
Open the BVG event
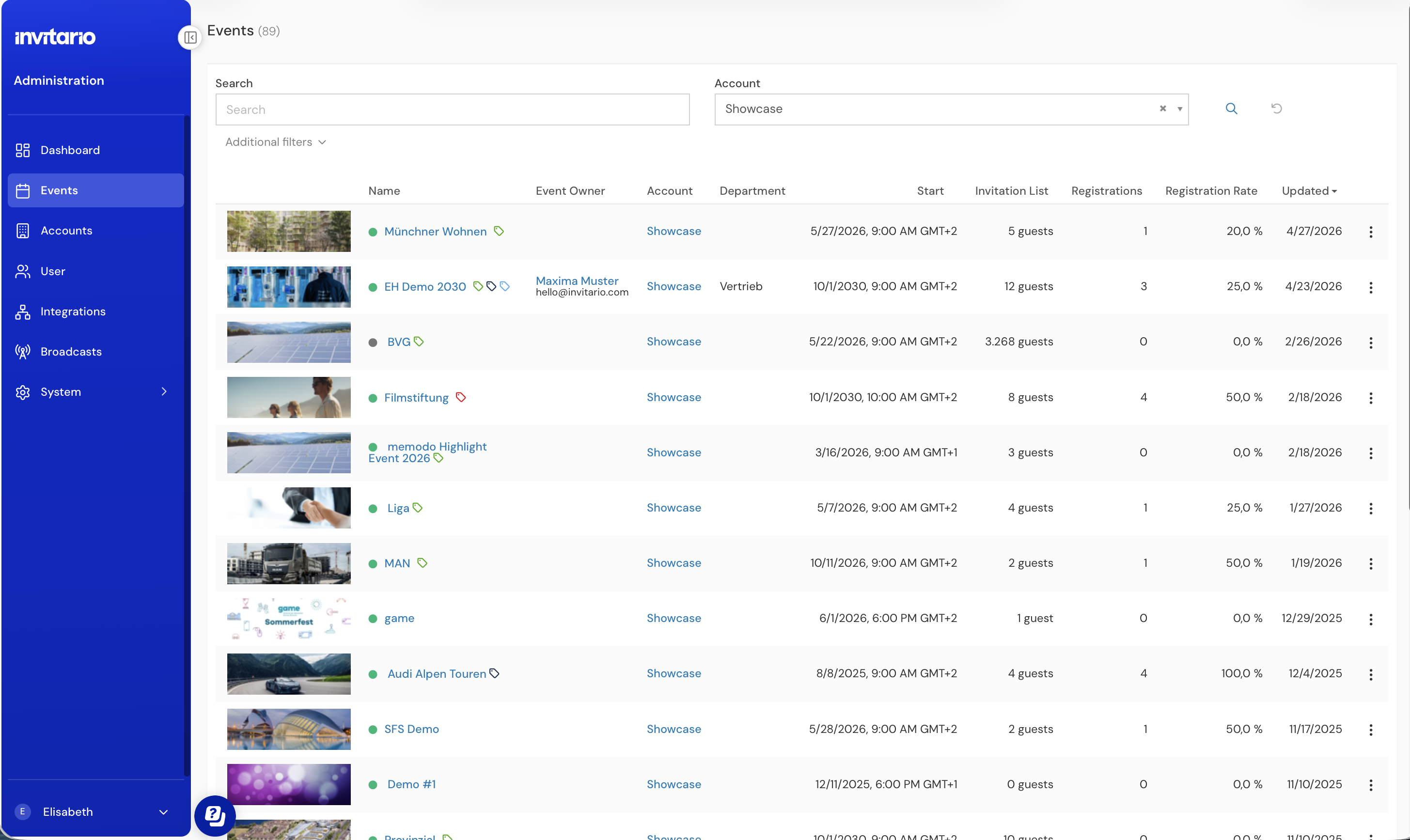coord(398,342)
